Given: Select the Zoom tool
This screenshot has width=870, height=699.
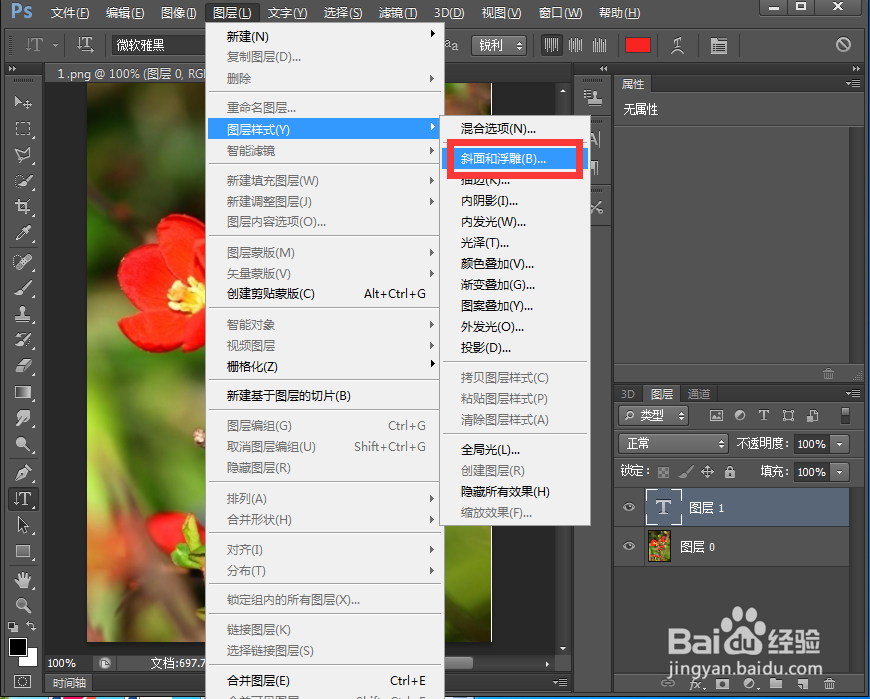Looking at the screenshot, I should 23,605.
